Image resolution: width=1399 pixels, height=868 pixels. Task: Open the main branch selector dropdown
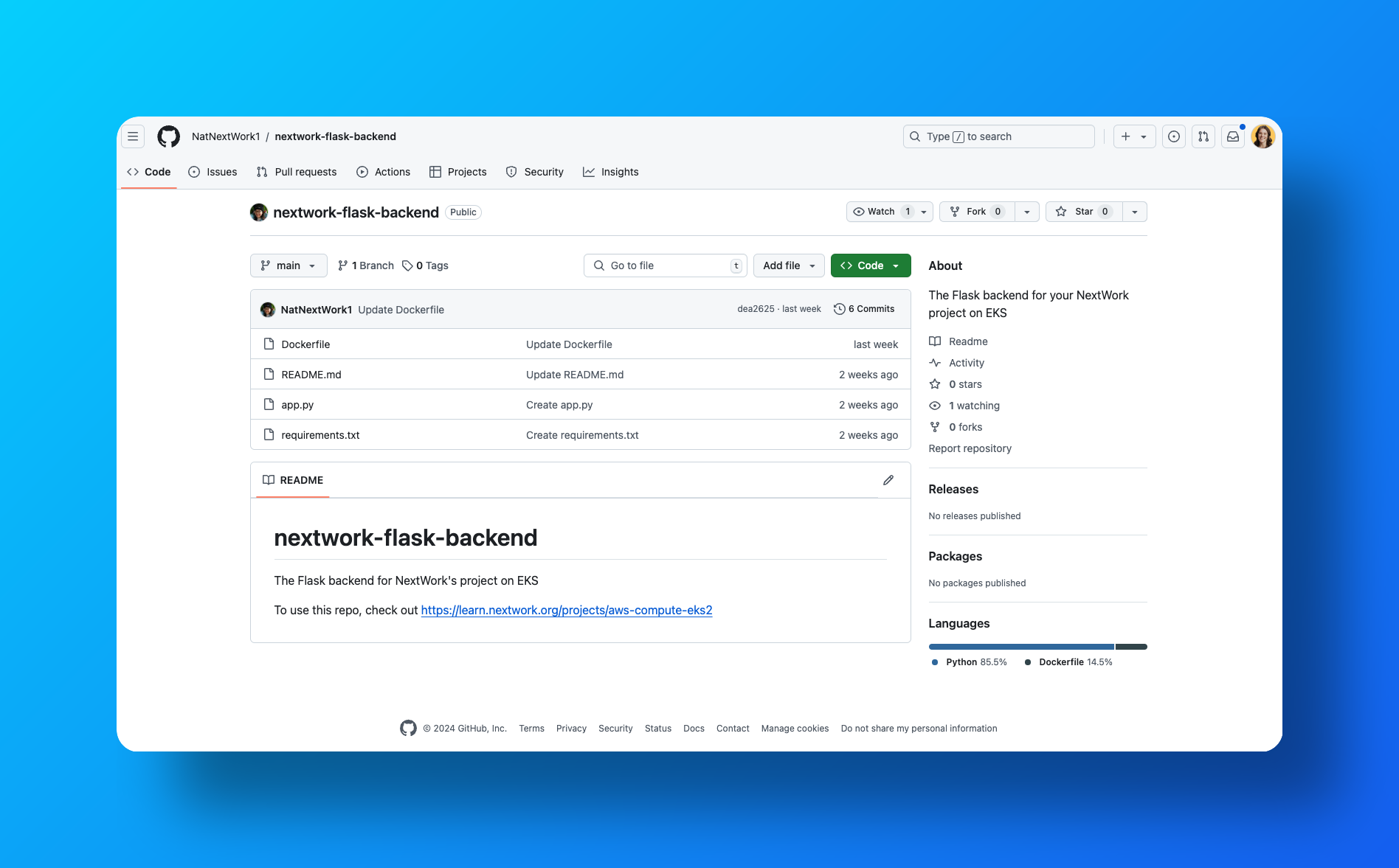click(x=289, y=265)
